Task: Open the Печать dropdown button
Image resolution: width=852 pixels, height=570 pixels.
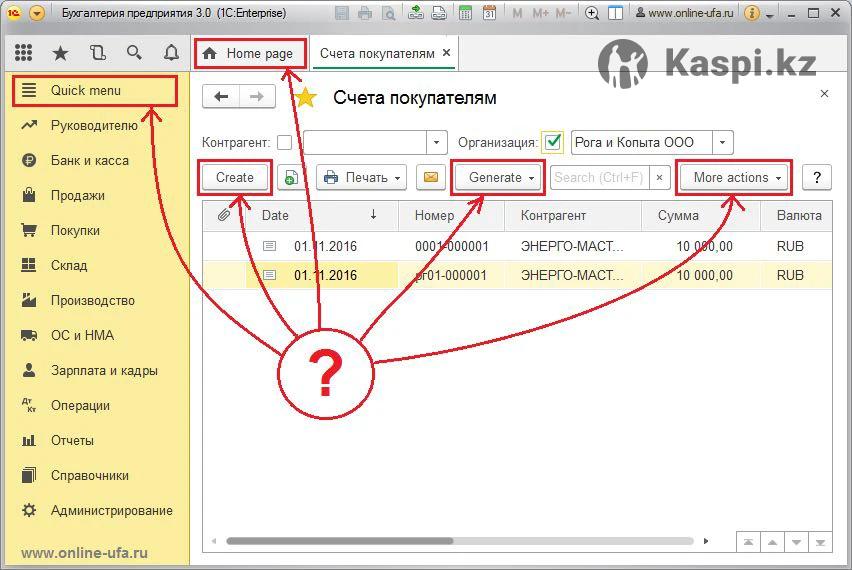Action: (361, 178)
